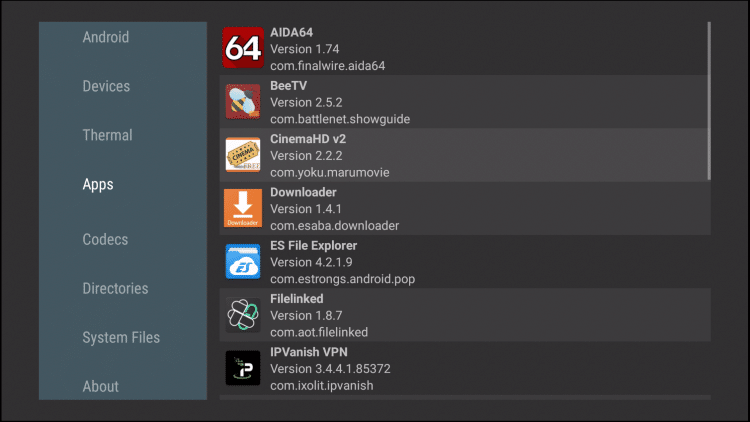Select the BeeTV bee icon
Viewport: 750px width, 422px height.
243,101
